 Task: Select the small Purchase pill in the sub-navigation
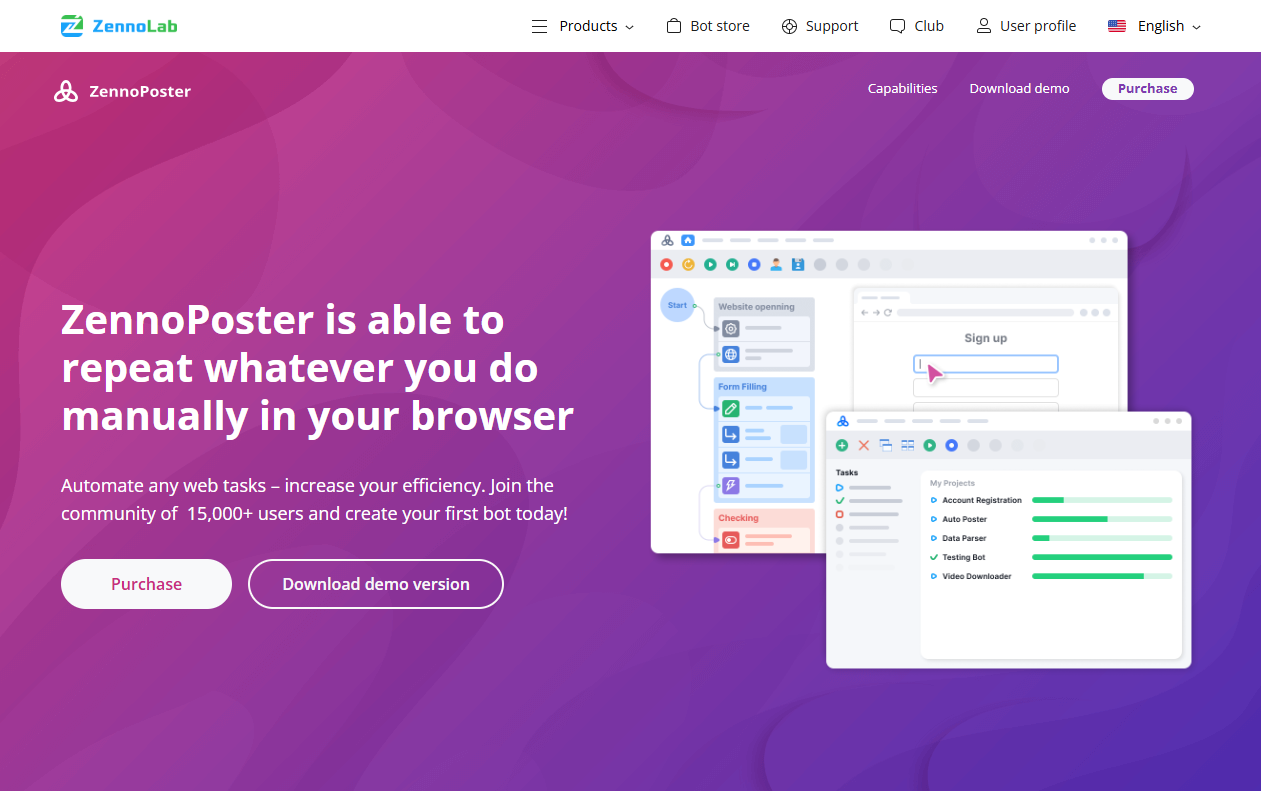[1148, 88]
